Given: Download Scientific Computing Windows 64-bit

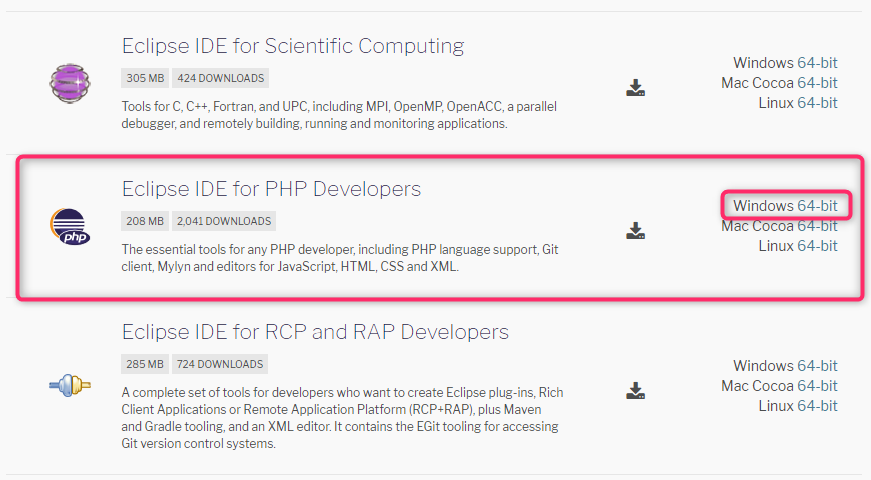Looking at the screenshot, I should [x=817, y=63].
